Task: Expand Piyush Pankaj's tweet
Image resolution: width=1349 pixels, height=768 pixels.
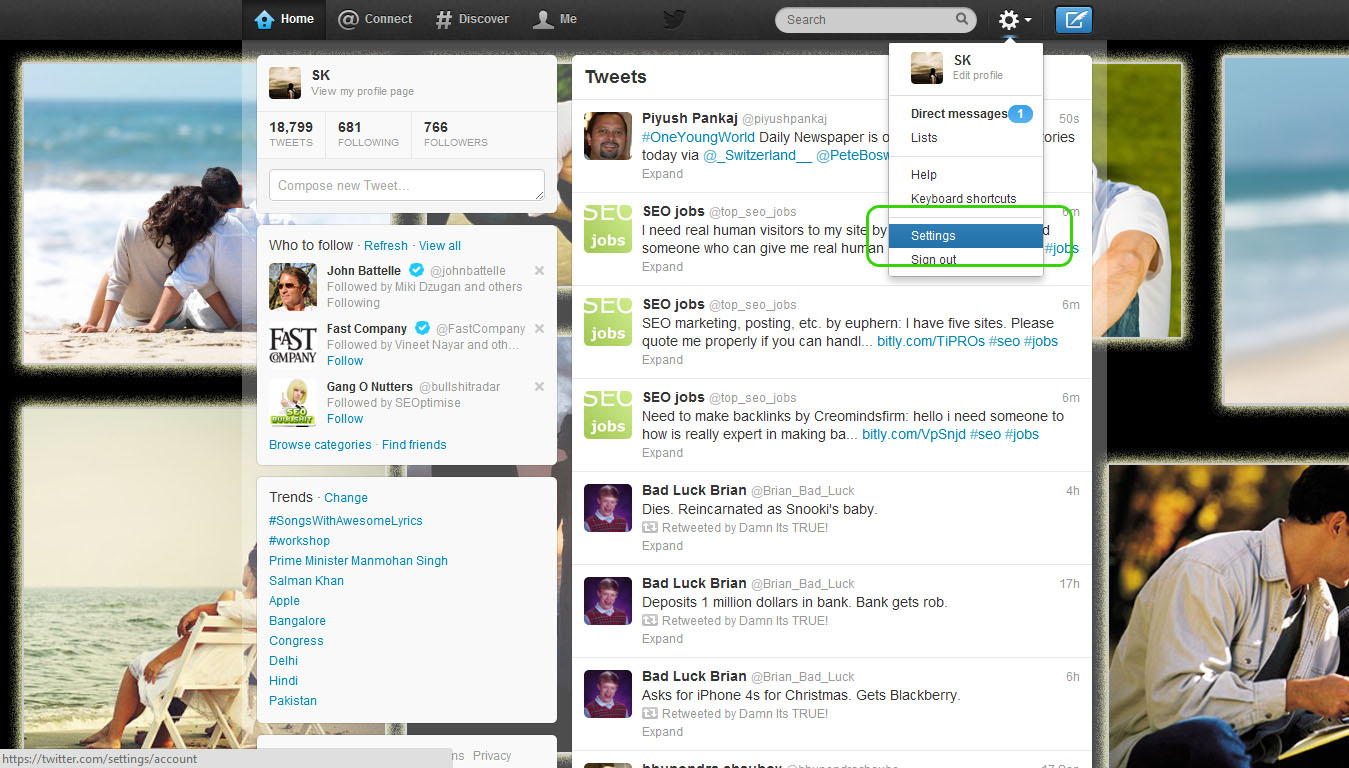Action: (661, 173)
